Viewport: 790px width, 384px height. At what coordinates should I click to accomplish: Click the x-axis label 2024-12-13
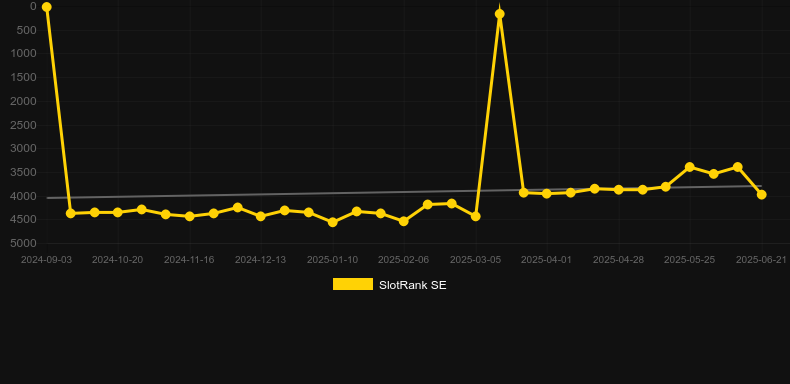click(x=260, y=260)
